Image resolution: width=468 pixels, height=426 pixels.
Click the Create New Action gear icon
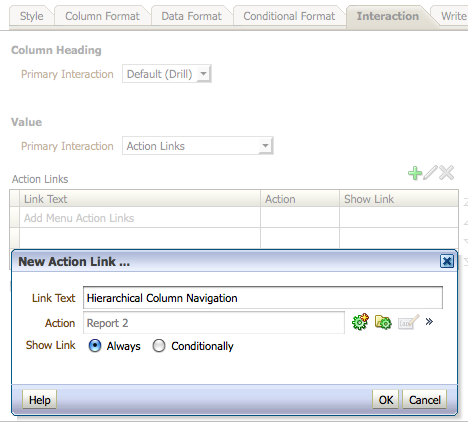click(360, 322)
